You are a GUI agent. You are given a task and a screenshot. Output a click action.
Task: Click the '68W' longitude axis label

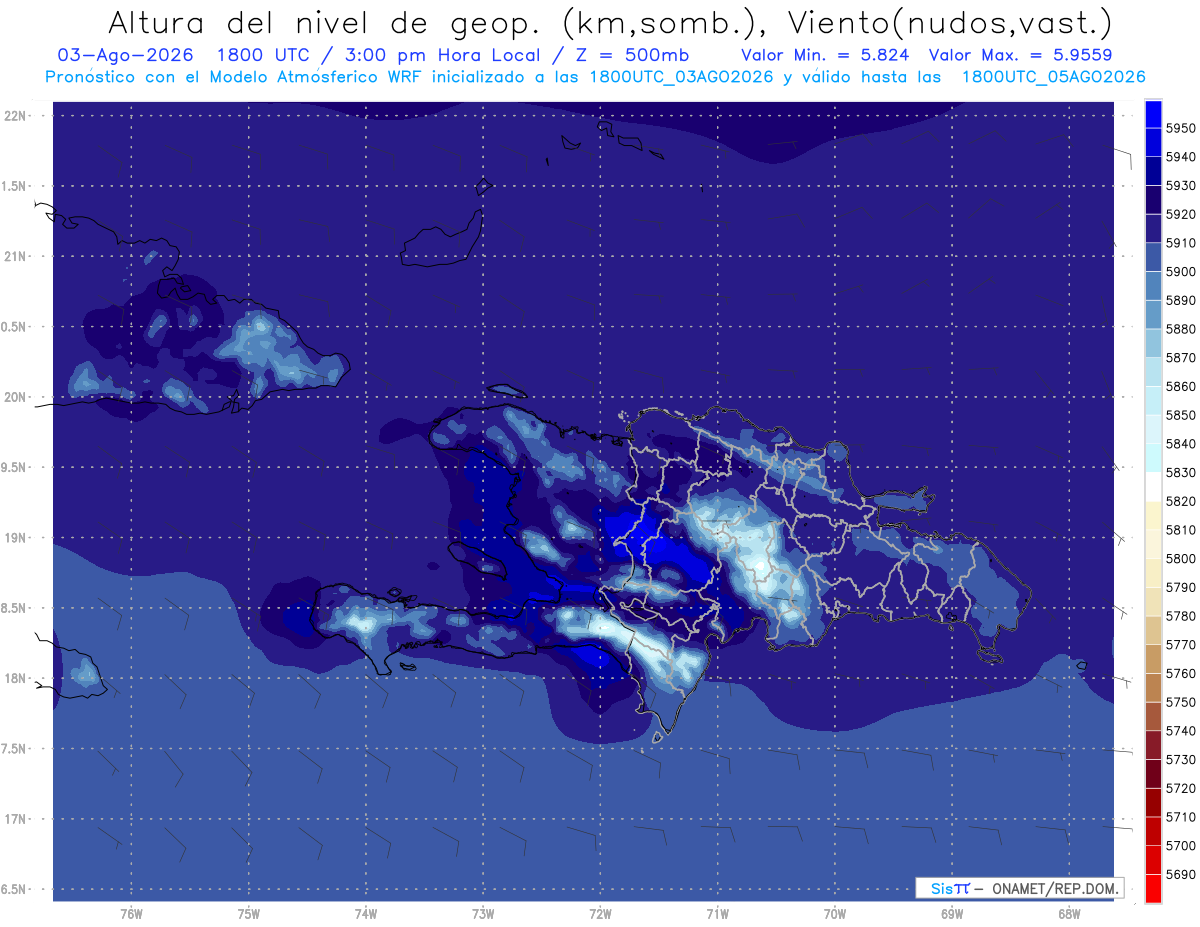click(x=1069, y=913)
